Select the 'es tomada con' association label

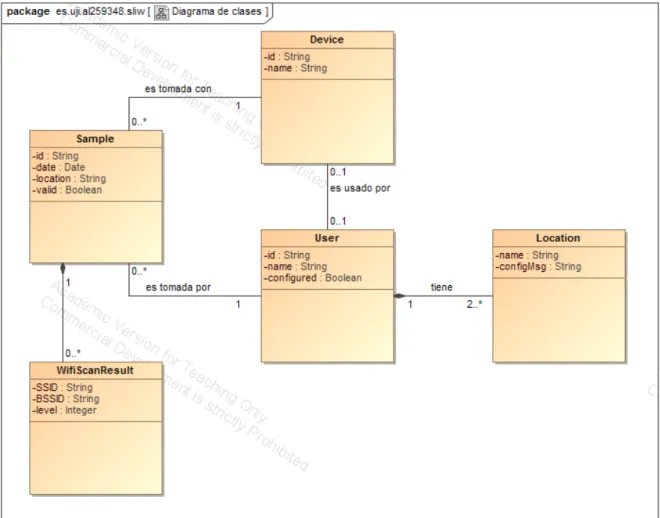tap(178, 89)
